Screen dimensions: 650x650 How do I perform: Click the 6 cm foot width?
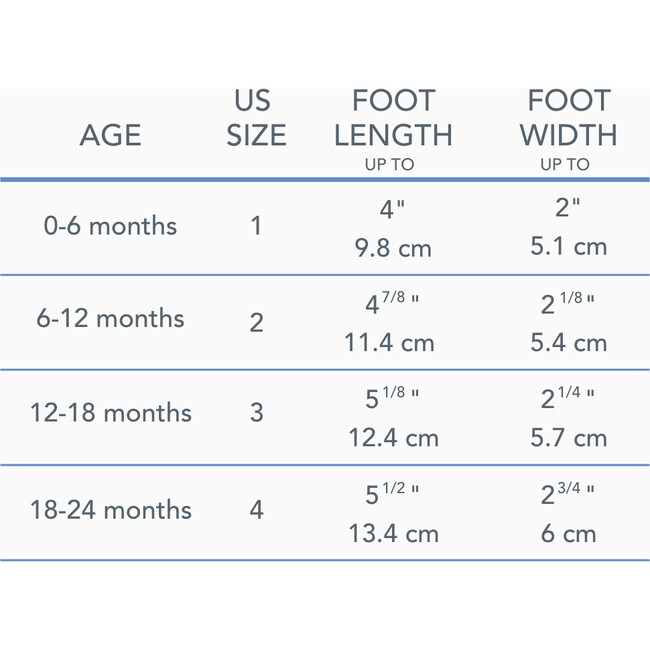pyautogui.click(x=568, y=534)
